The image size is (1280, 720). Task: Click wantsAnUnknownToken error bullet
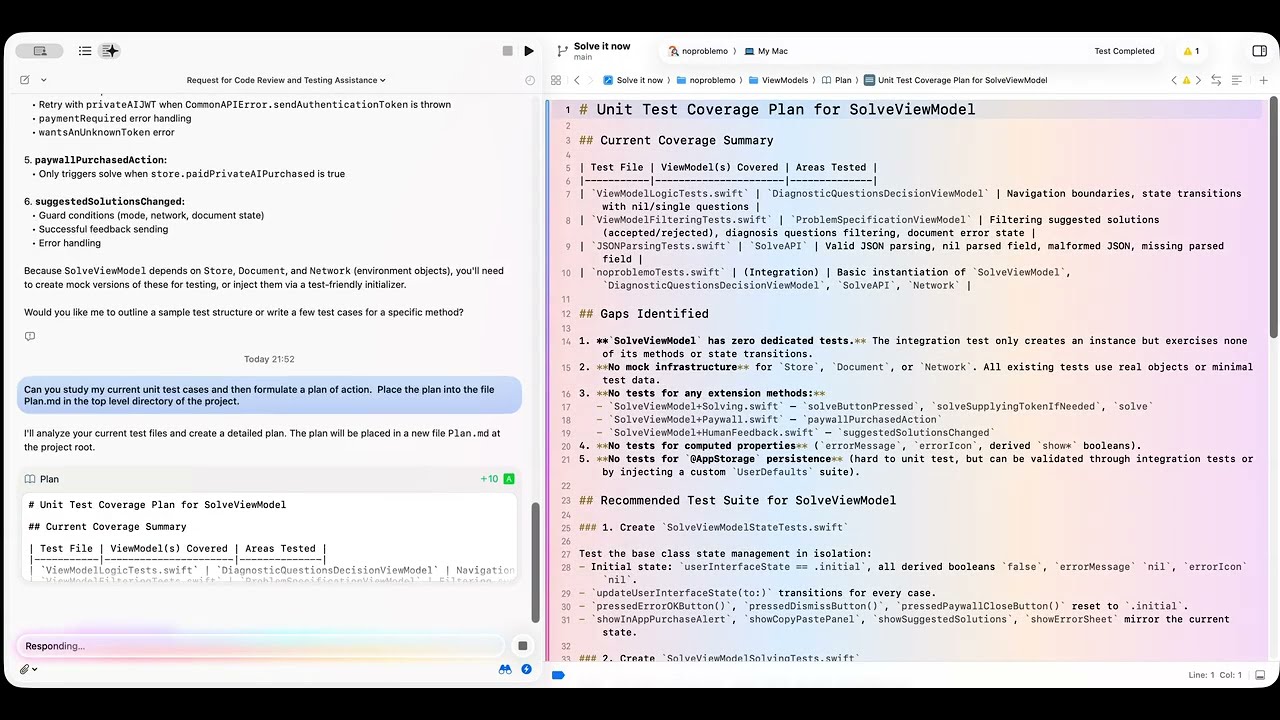click(106, 132)
